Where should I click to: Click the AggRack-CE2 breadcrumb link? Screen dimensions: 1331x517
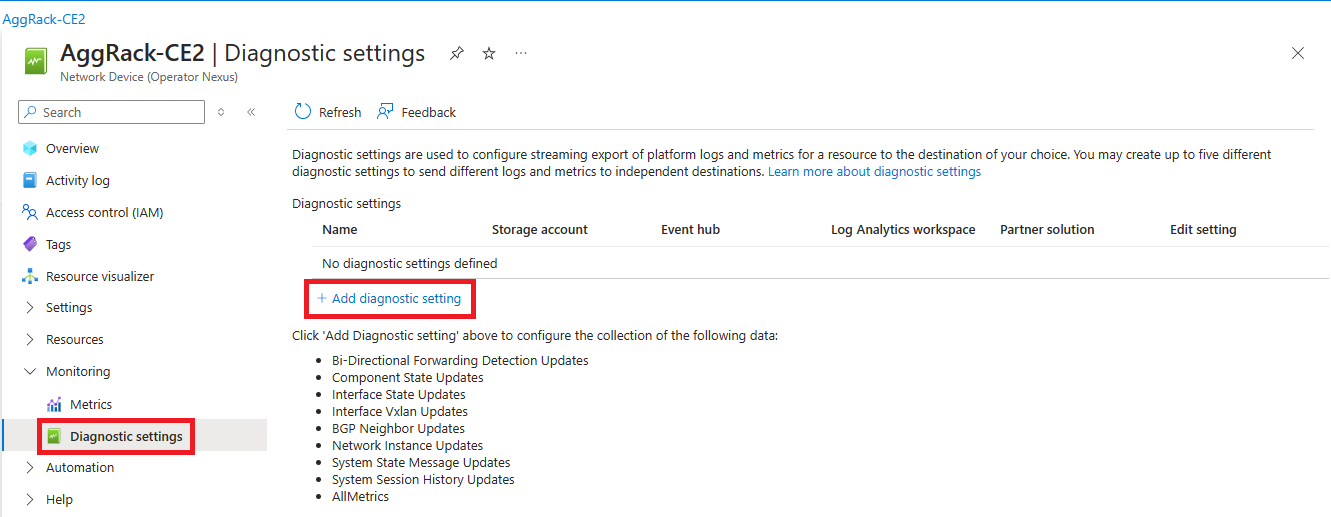tap(44, 19)
